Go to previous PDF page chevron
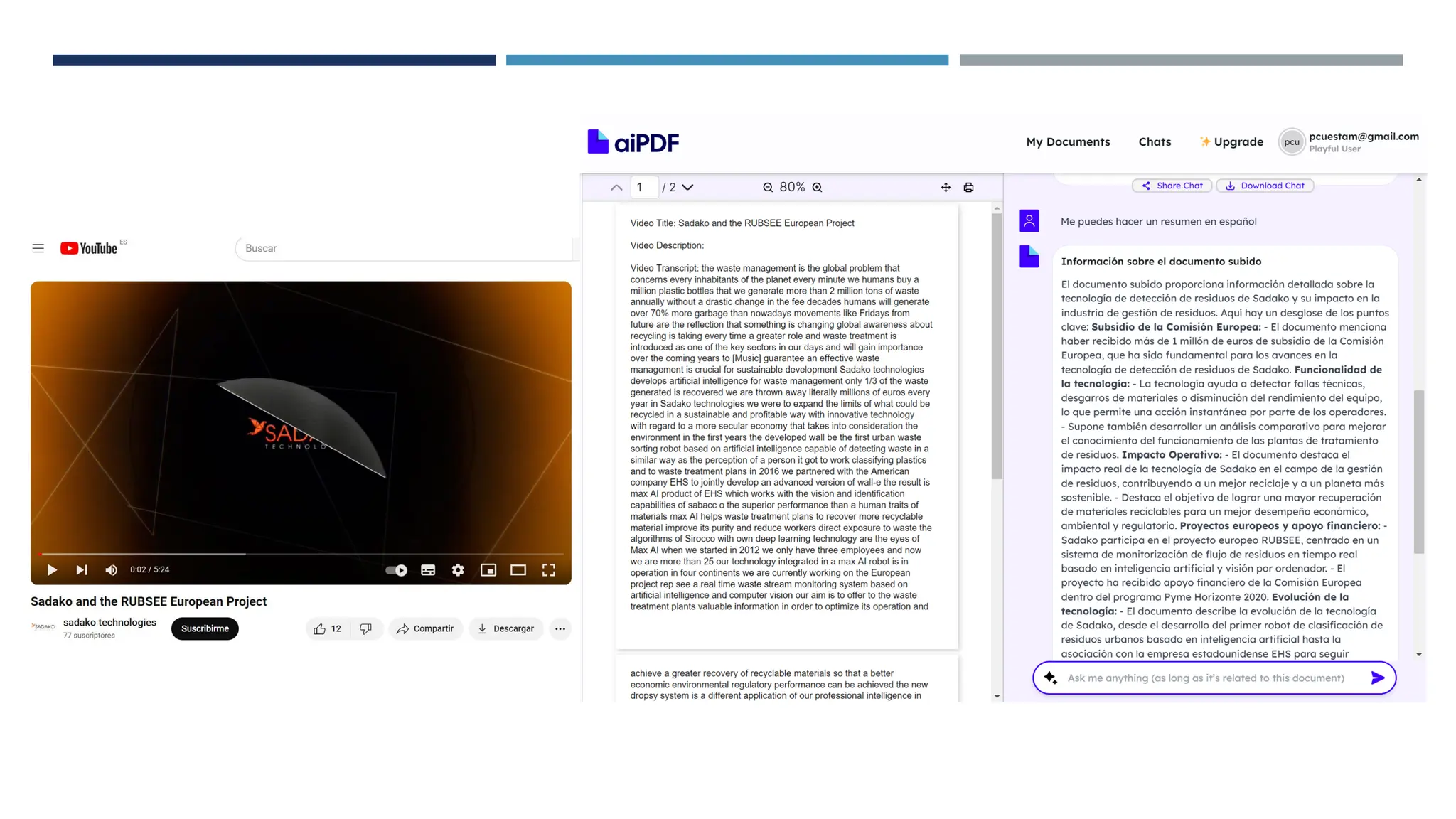The height and width of the screenshot is (819, 1456). pyautogui.click(x=616, y=188)
